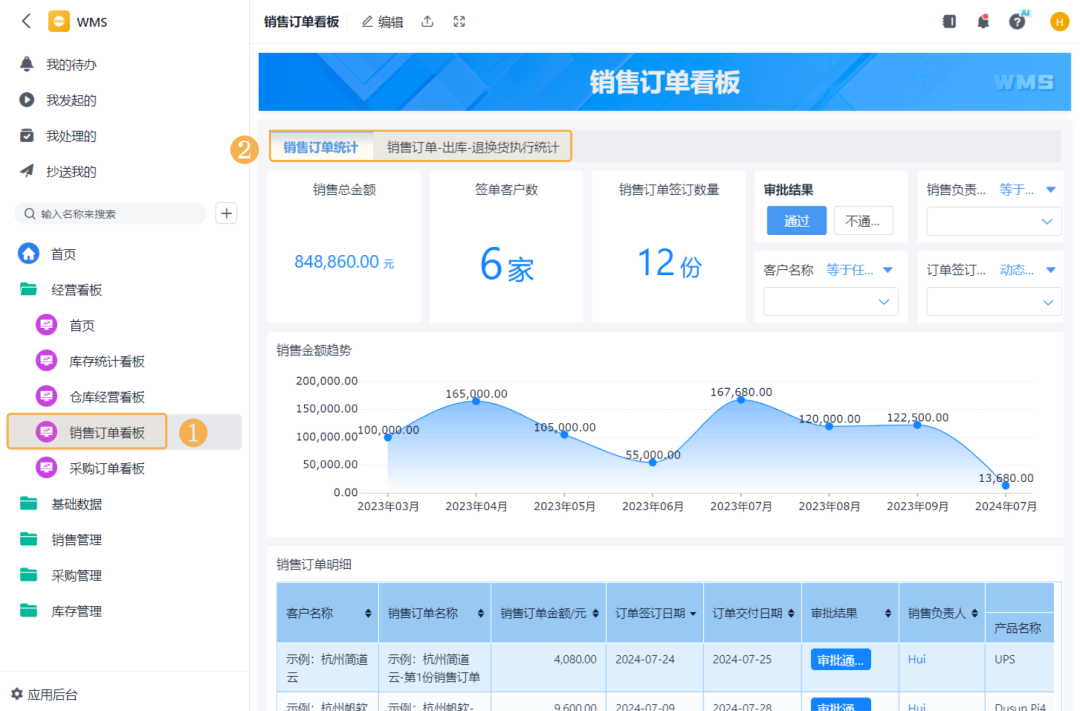Open 订单签订 condition dropdown 动态...
The width and height of the screenshot is (1080, 711).
pos(1027,269)
